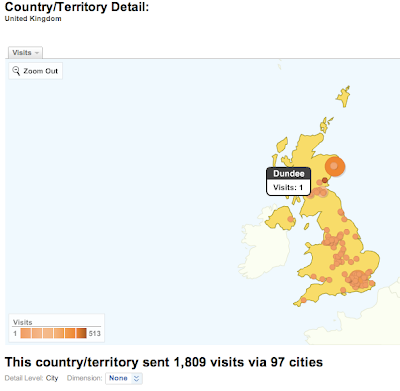
Task: Click the Visits legend title
Action: coord(23,322)
